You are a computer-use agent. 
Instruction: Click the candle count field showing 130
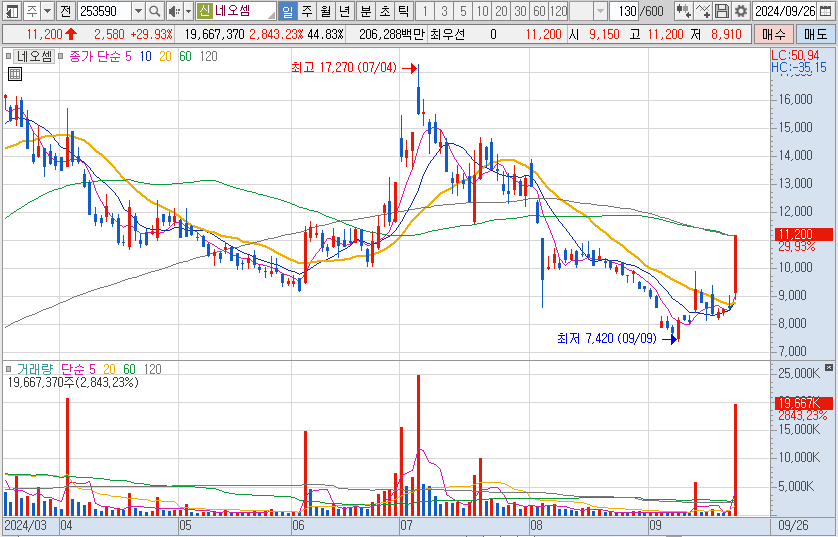(624, 11)
